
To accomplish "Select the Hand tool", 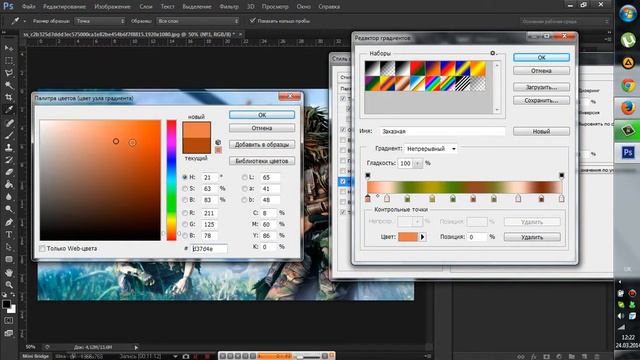I will pyautogui.click(x=9, y=272).
